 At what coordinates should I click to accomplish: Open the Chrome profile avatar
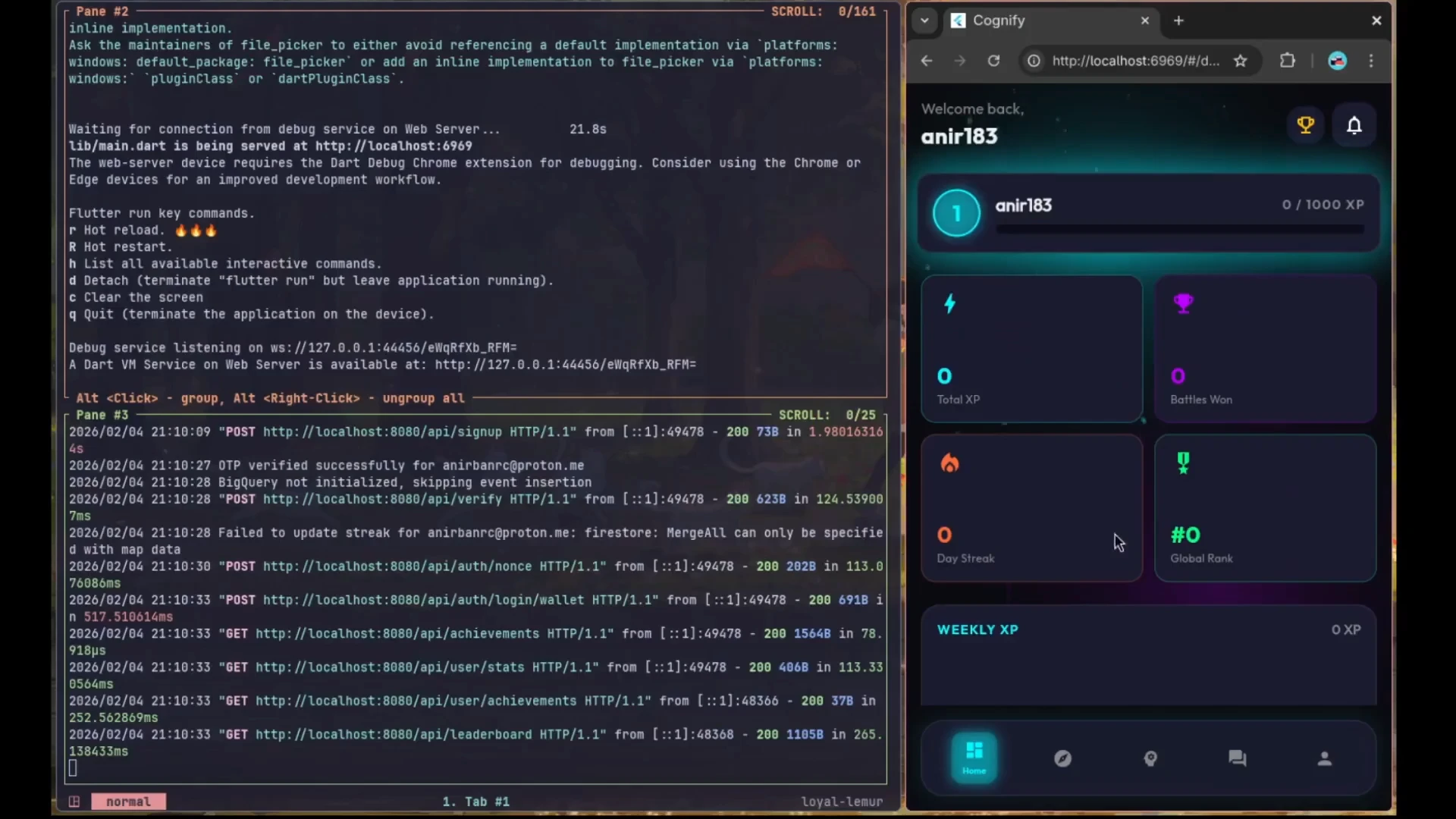coord(1338,61)
